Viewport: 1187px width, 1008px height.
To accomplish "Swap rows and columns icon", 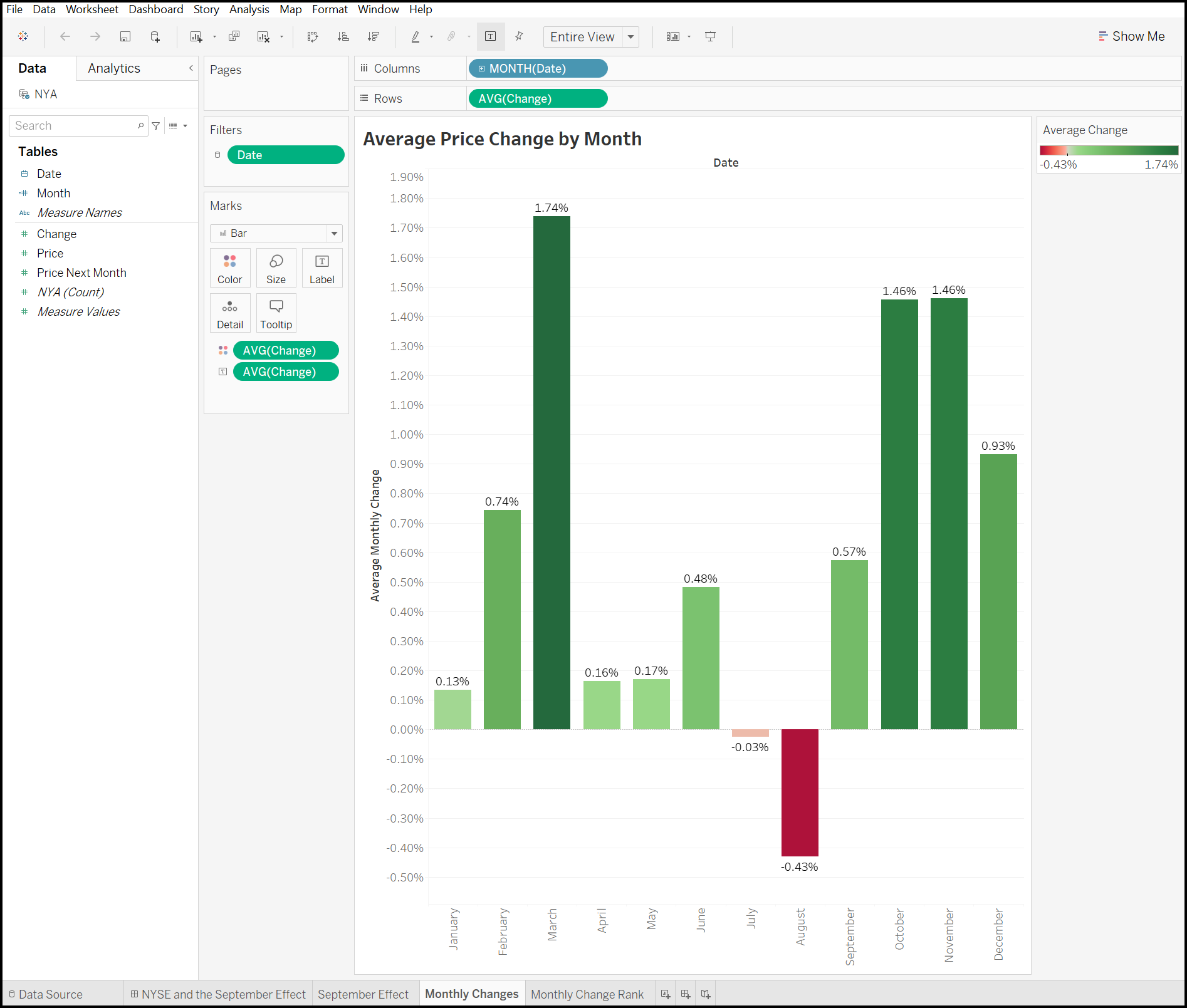I will (313, 36).
